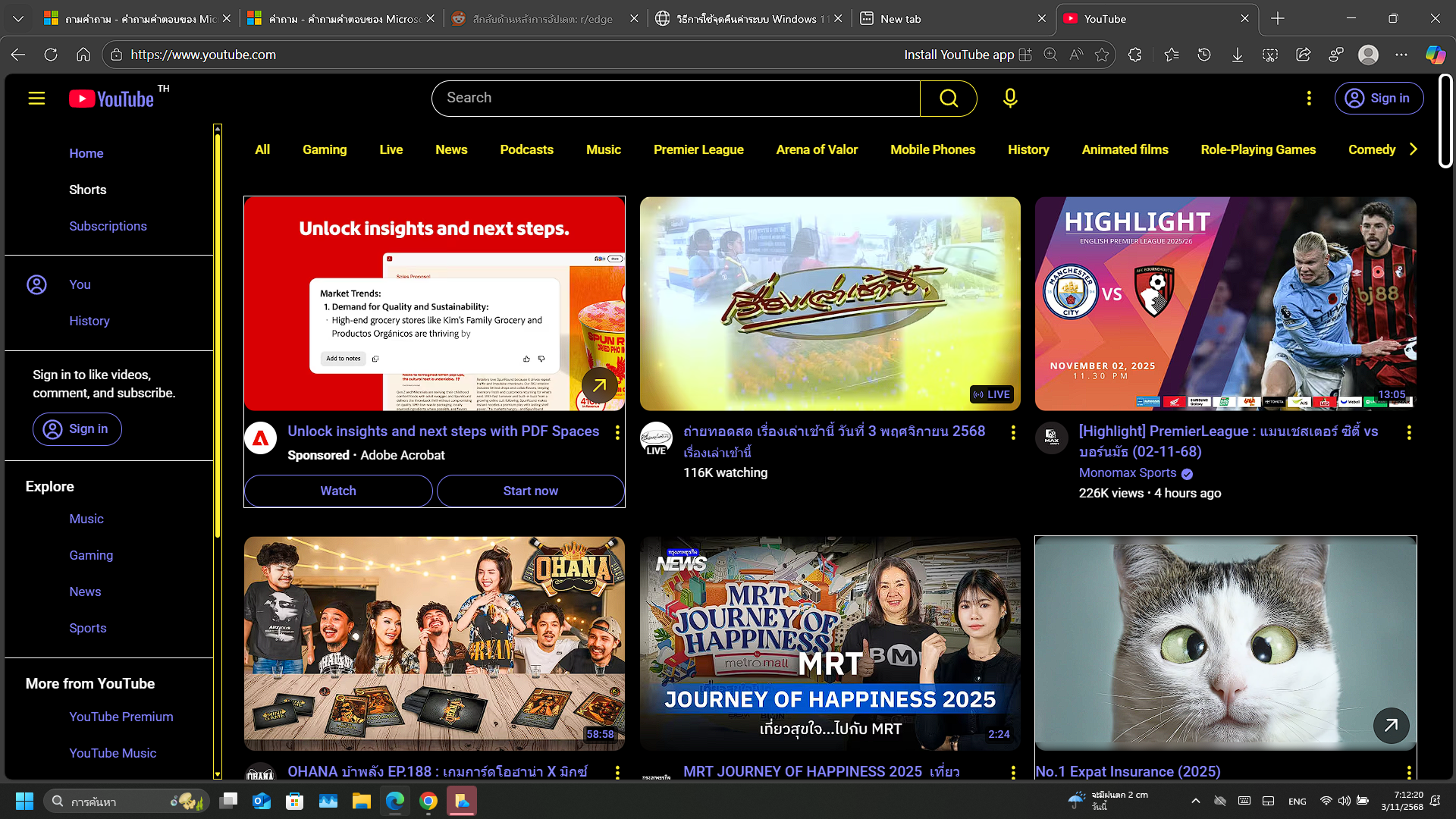Click the YouTube logo to go home
Screen dimensions: 1456x819
[x=112, y=99]
